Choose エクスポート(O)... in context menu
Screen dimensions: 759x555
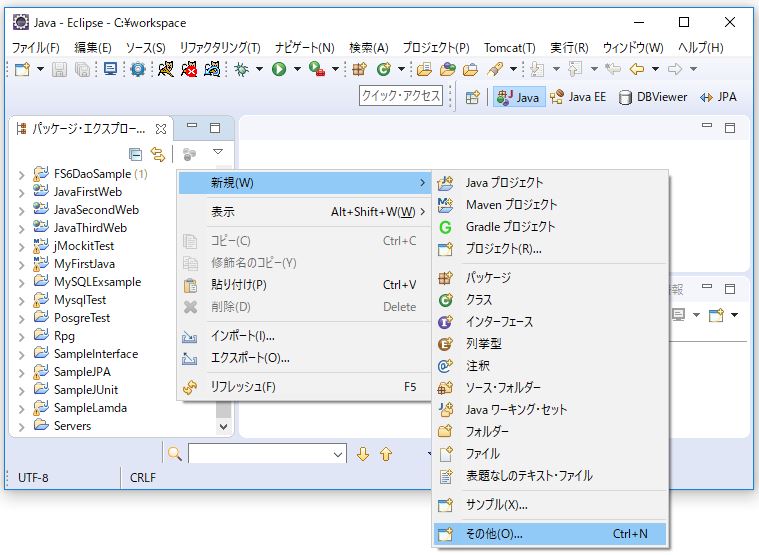coord(304,358)
